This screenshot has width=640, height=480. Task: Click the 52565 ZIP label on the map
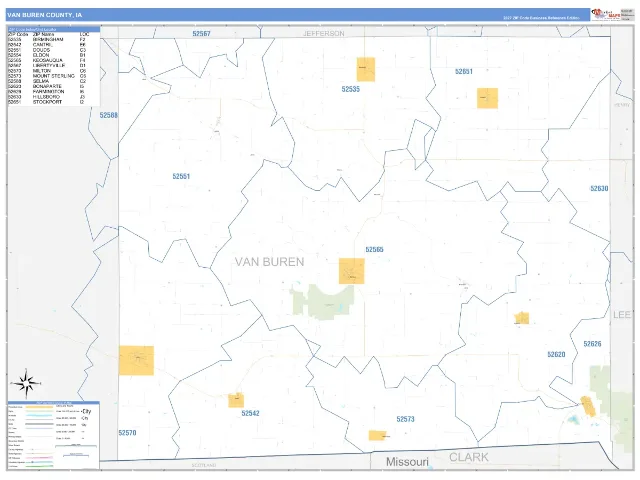[374, 249]
